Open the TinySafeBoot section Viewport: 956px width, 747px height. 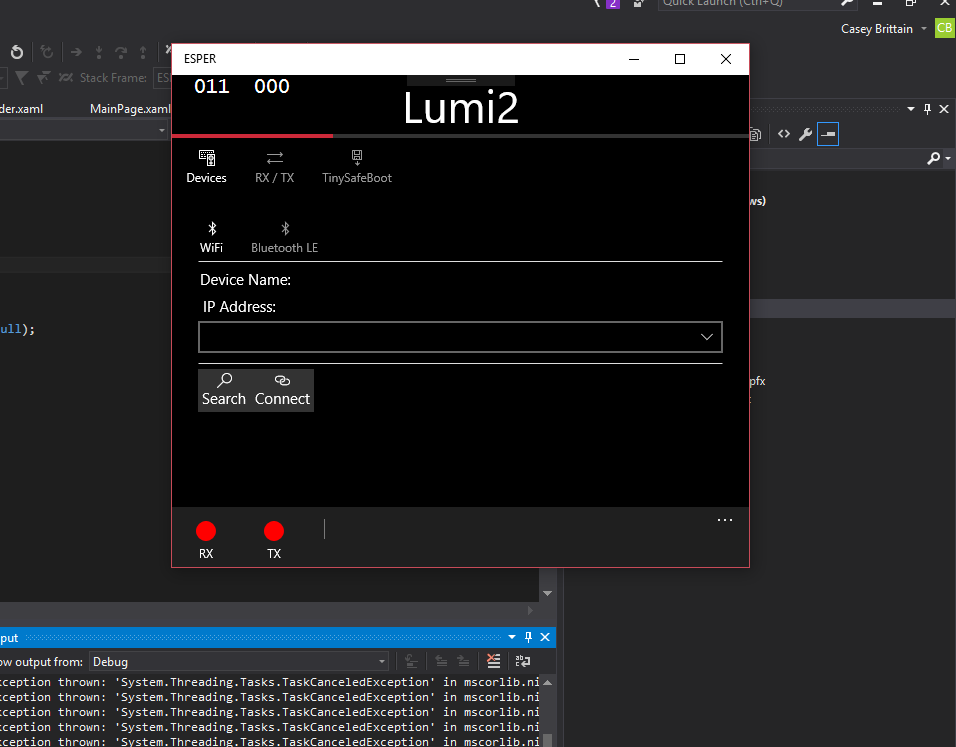coord(356,167)
